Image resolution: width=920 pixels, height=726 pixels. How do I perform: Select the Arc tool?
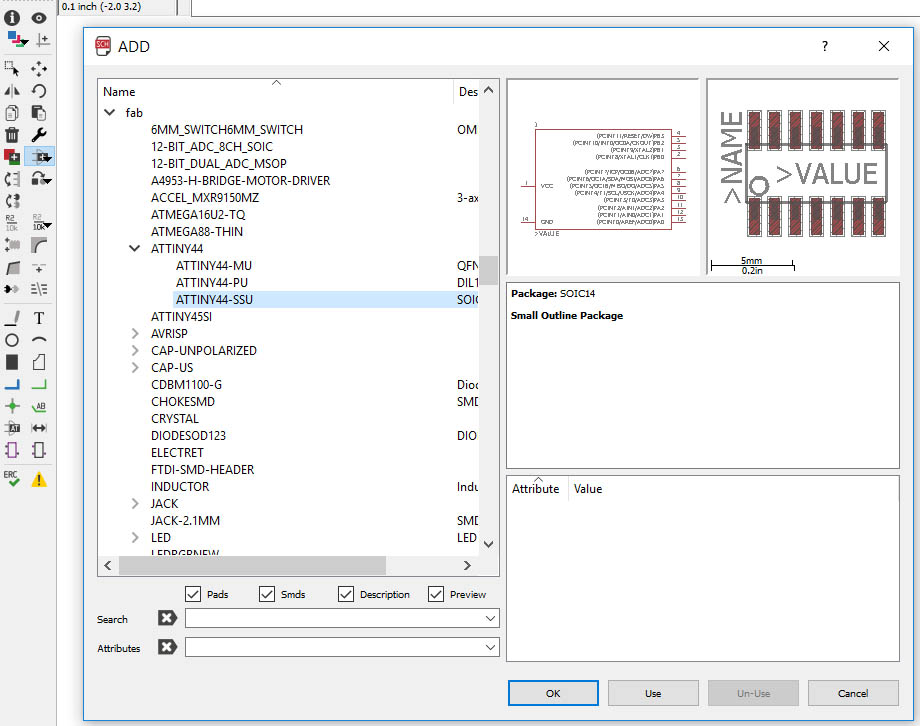39,340
